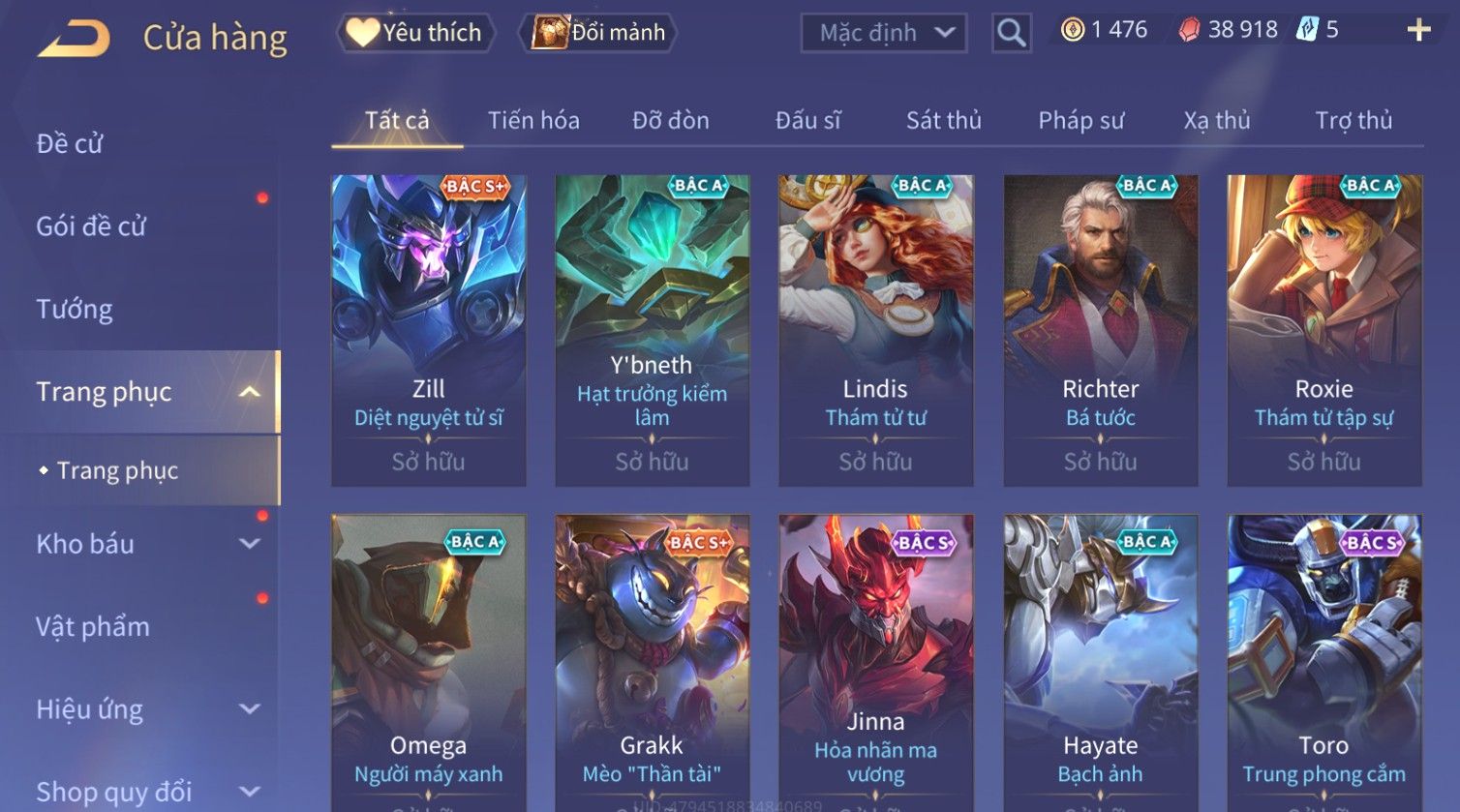Switch to the Sát thủ tab

click(943, 120)
